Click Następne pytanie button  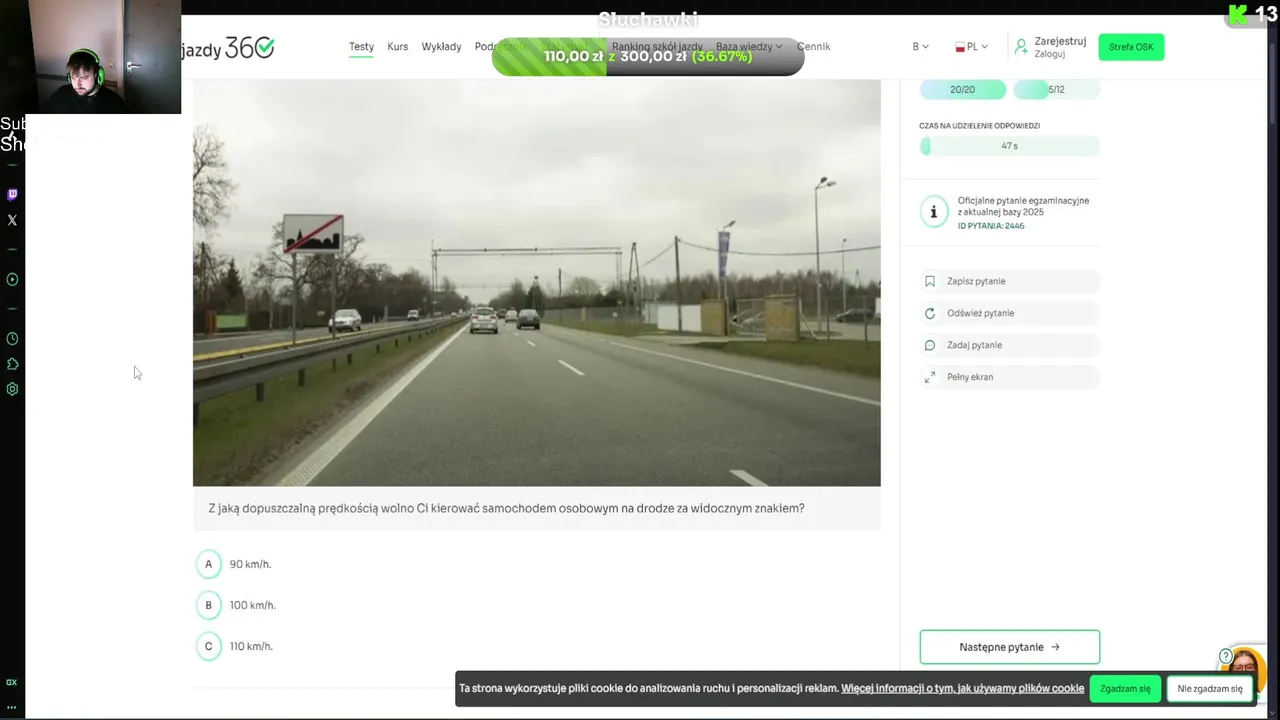click(x=1009, y=647)
